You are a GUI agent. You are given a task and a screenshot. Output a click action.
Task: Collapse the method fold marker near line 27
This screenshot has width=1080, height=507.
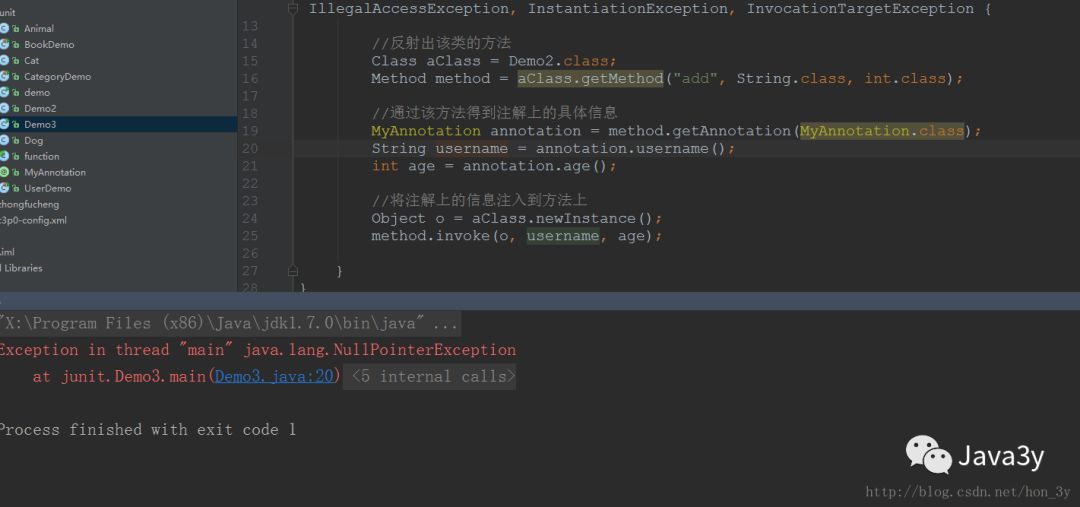tap(293, 271)
